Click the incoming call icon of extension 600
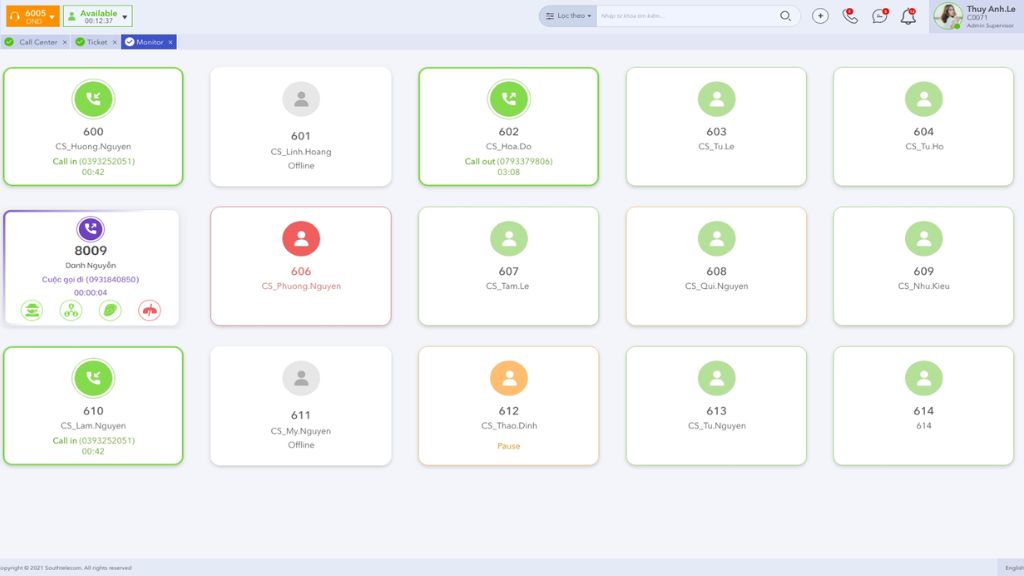 (93, 99)
